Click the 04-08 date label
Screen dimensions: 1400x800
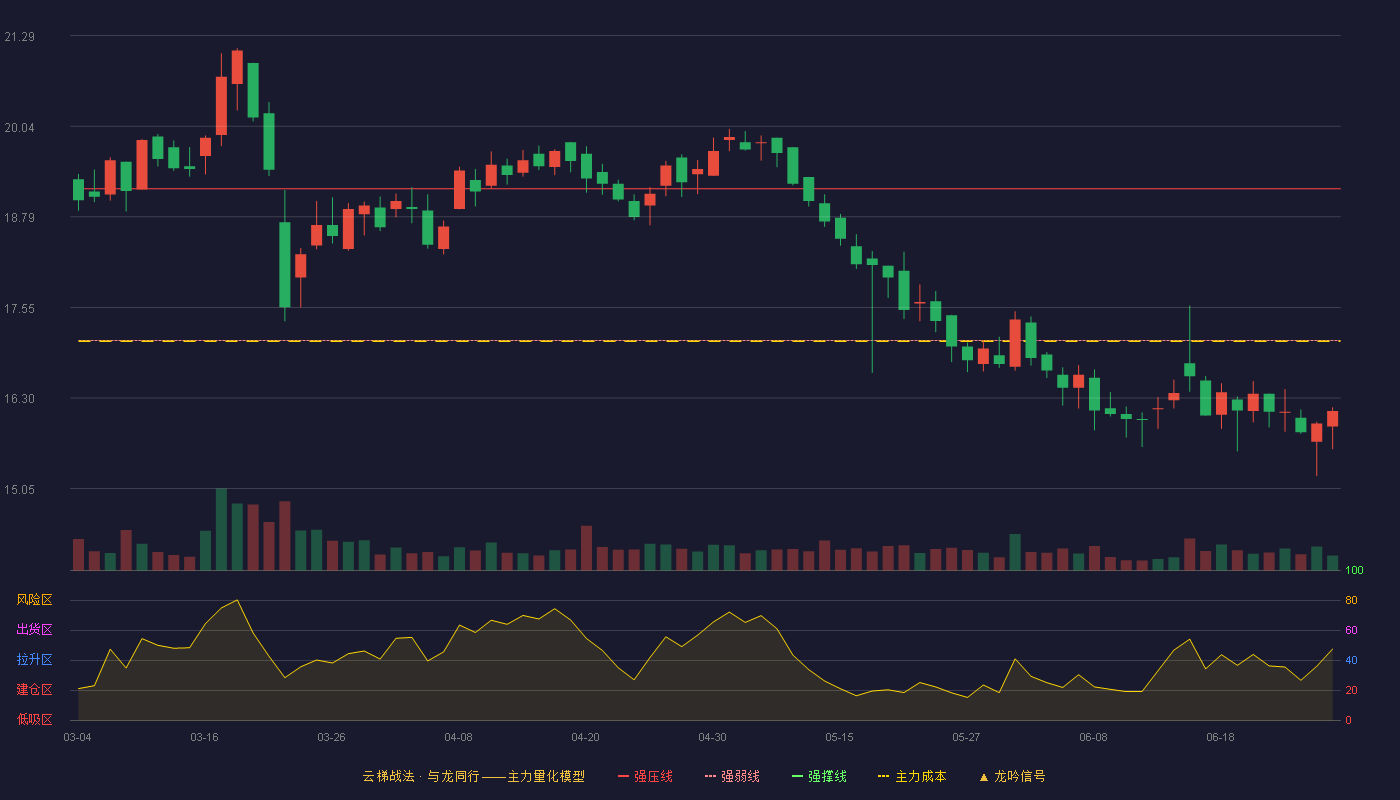458,737
